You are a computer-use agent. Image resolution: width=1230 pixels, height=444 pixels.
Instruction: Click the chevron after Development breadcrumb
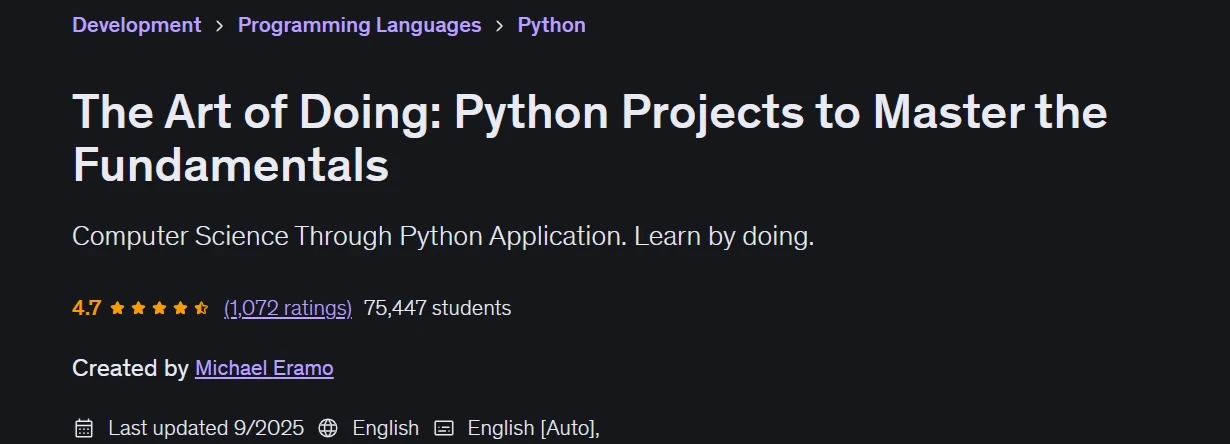click(220, 26)
